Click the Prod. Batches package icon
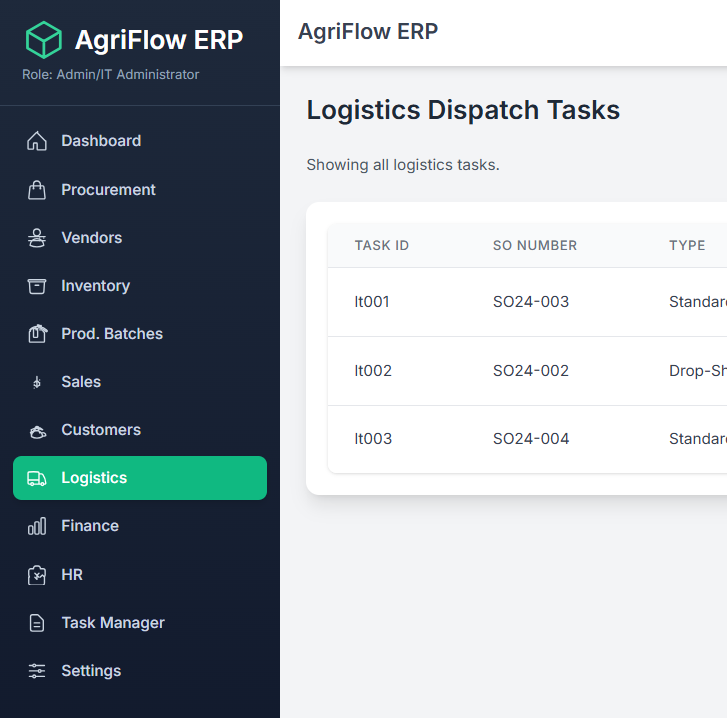Screen dimensions: 727x718 click(37, 334)
